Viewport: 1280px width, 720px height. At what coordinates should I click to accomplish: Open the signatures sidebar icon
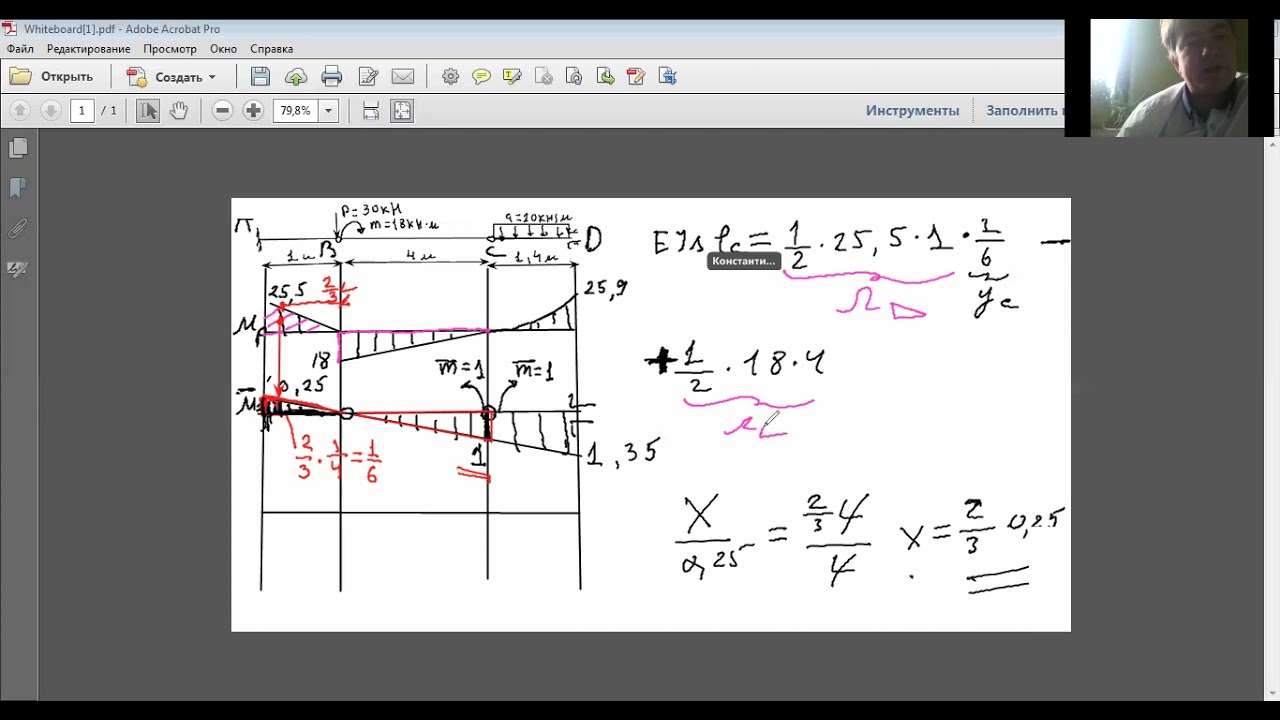tap(18, 269)
